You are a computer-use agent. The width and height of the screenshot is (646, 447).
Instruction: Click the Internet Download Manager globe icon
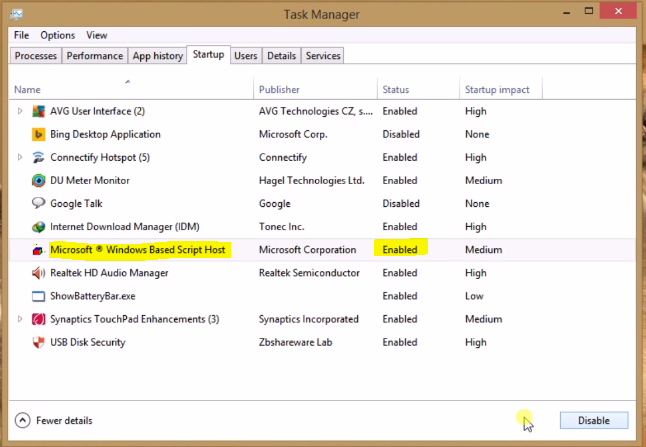point(38,227)
